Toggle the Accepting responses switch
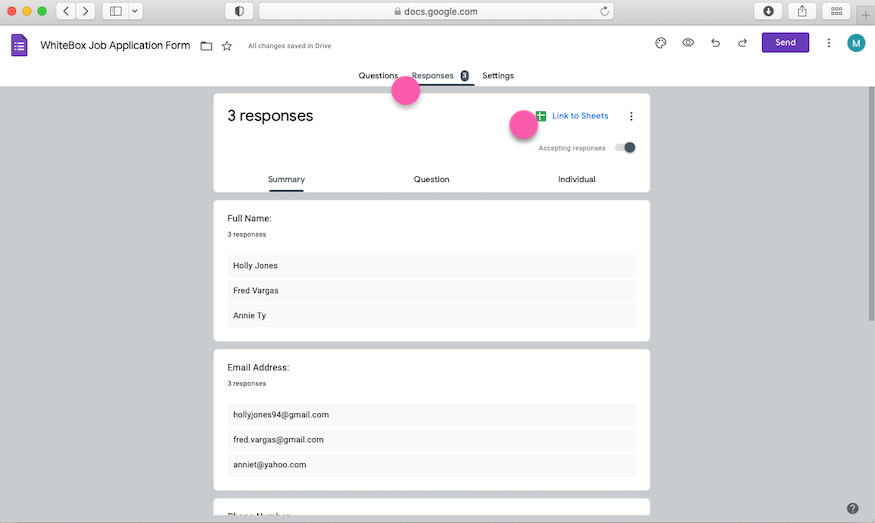This screenshot has width=875, height=523. pos(625,148)
